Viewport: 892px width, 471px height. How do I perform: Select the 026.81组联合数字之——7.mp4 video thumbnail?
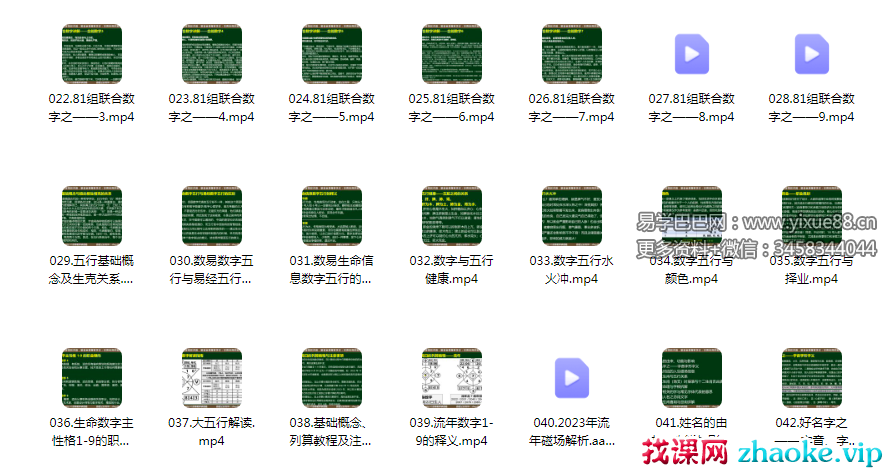(x=571, y=54)
